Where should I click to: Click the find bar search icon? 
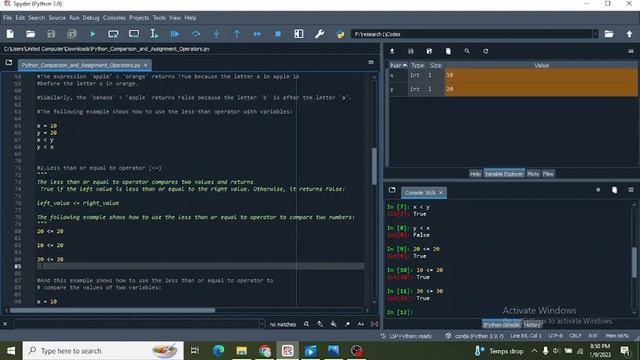[306, 324]
